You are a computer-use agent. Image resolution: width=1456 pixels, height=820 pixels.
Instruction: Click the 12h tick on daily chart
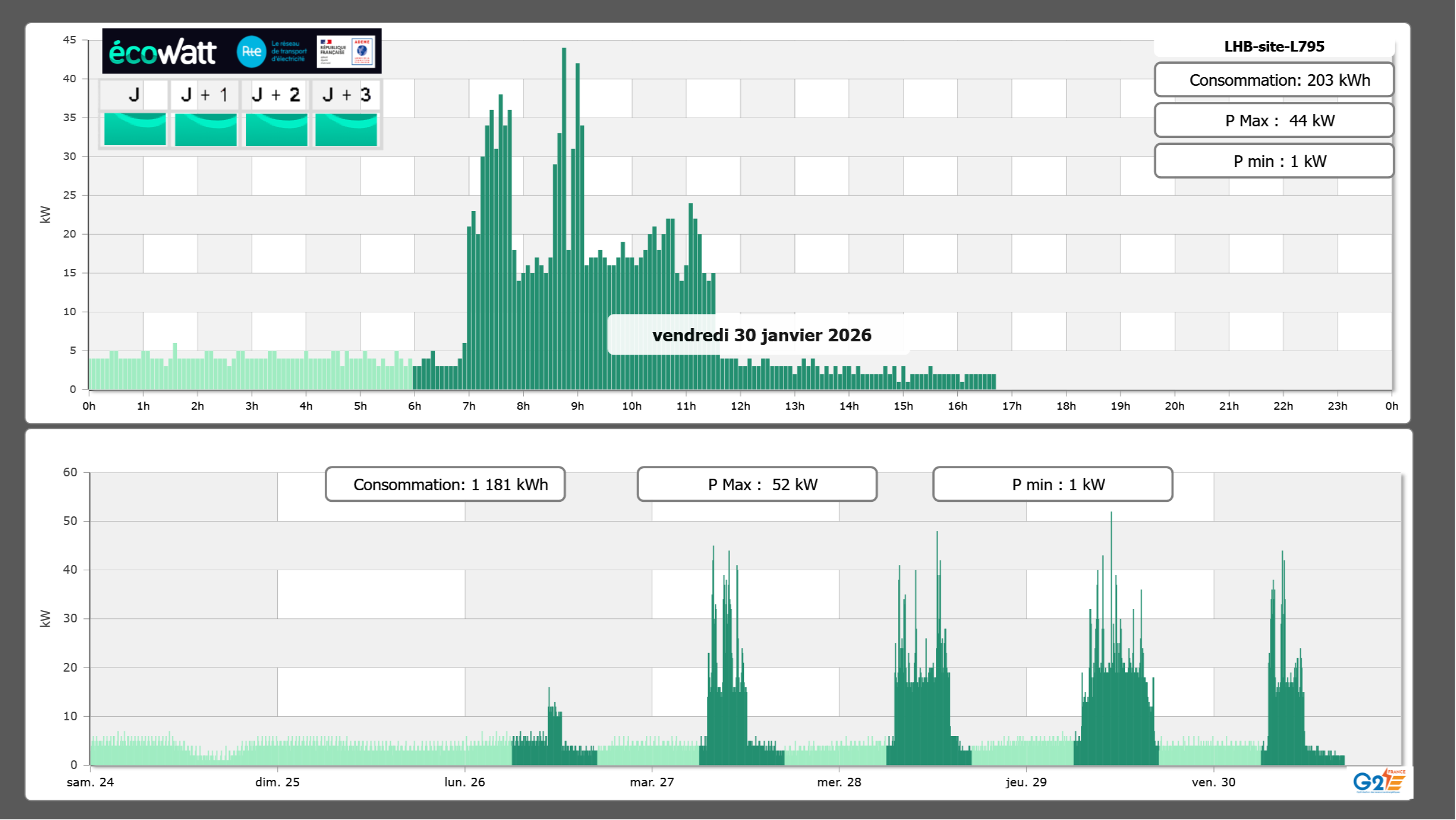tap(740, 406)
